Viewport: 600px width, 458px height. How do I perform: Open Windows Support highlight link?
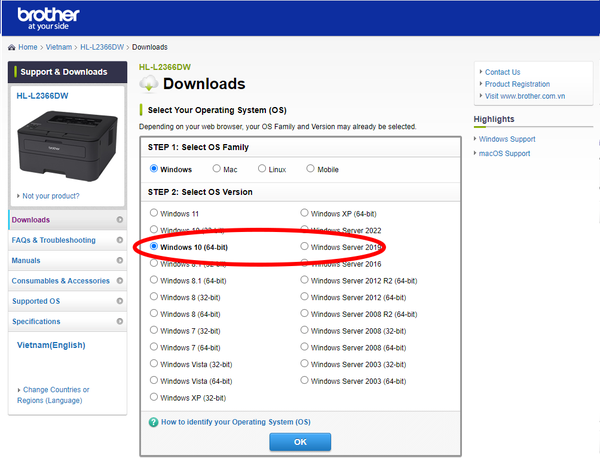[507, 139]
